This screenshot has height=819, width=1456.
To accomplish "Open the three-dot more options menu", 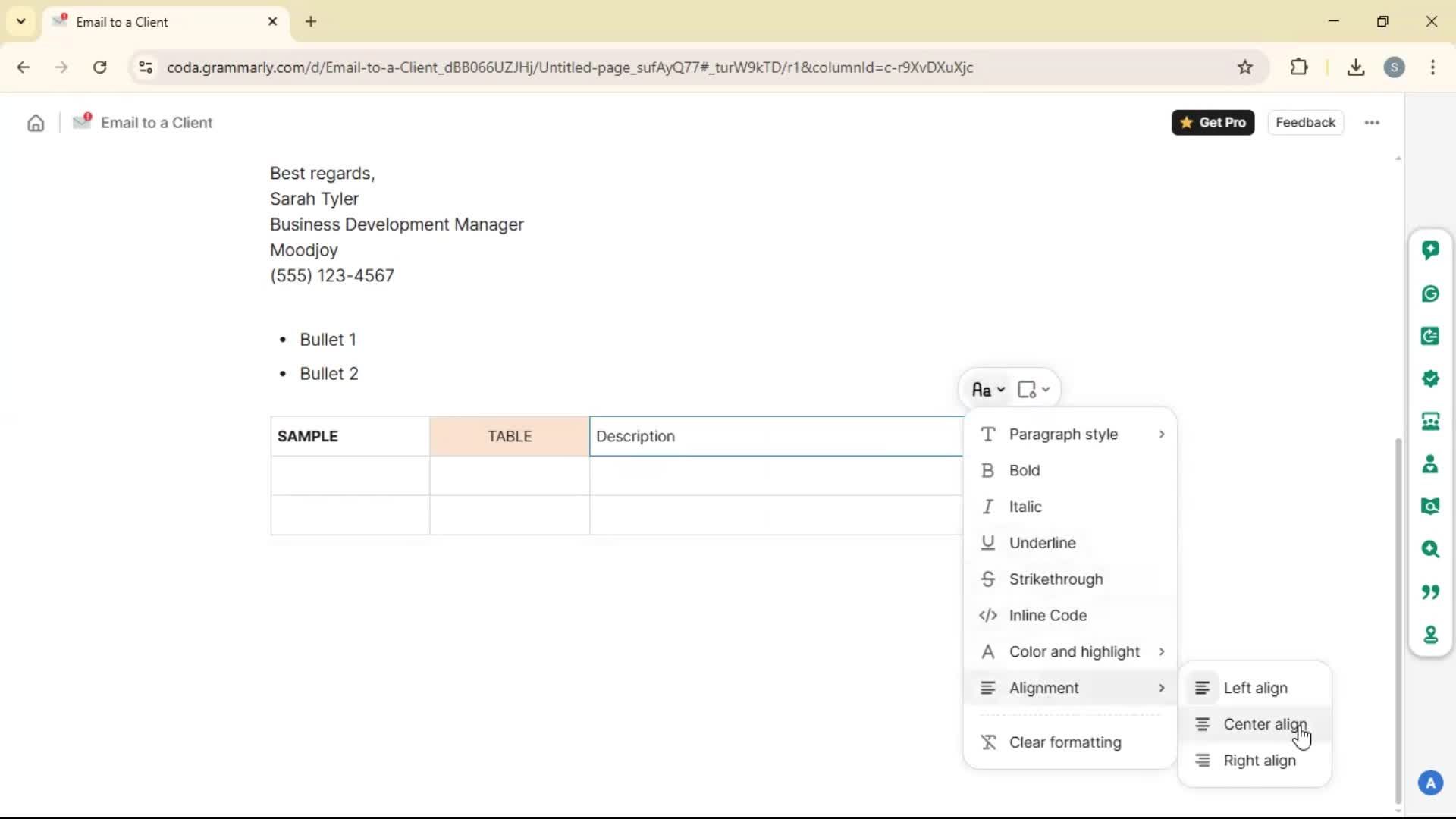I will pyautogui.click(x=1371, y=123).
